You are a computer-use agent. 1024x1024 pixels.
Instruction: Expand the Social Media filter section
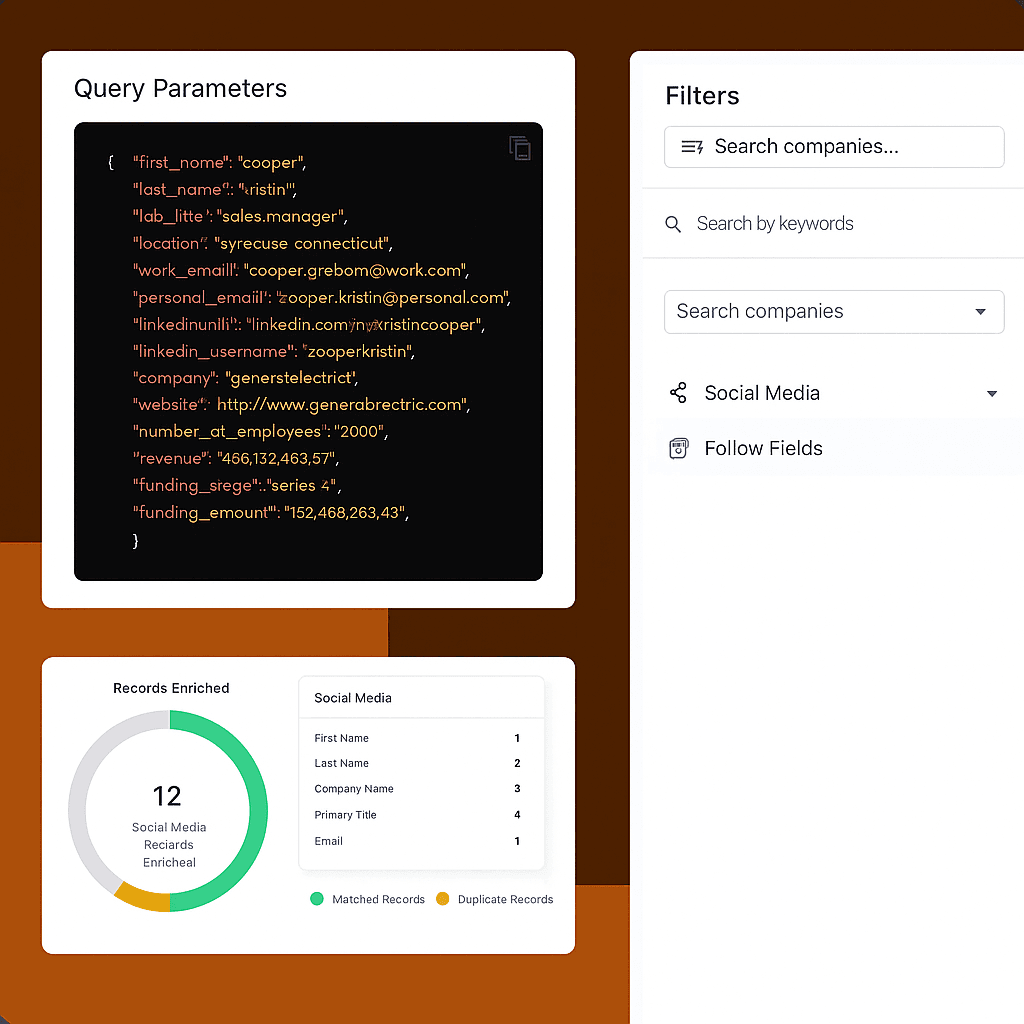(x=991, y=394)
